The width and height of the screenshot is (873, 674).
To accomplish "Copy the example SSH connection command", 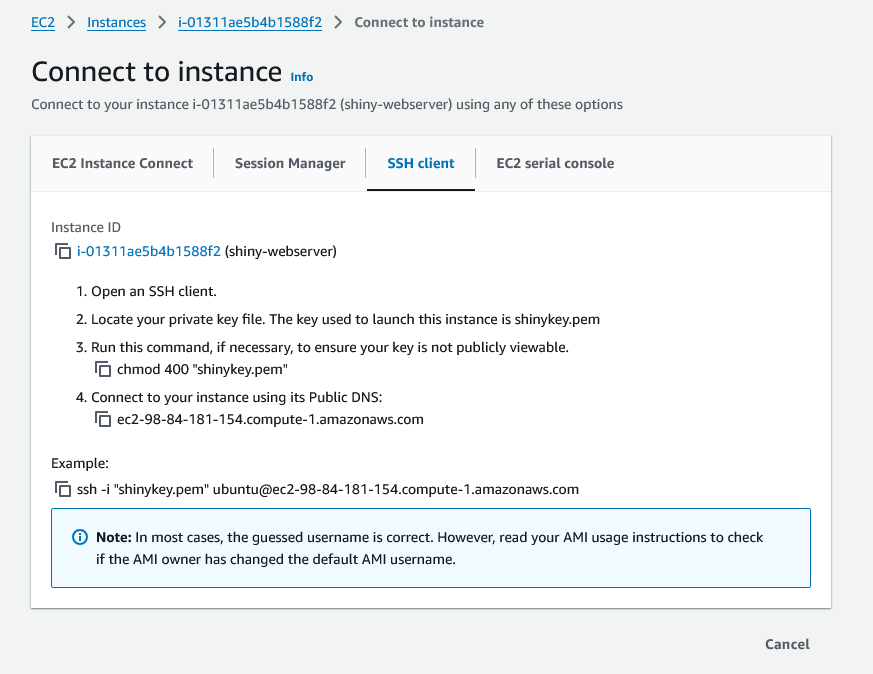I will click(64, 489).
